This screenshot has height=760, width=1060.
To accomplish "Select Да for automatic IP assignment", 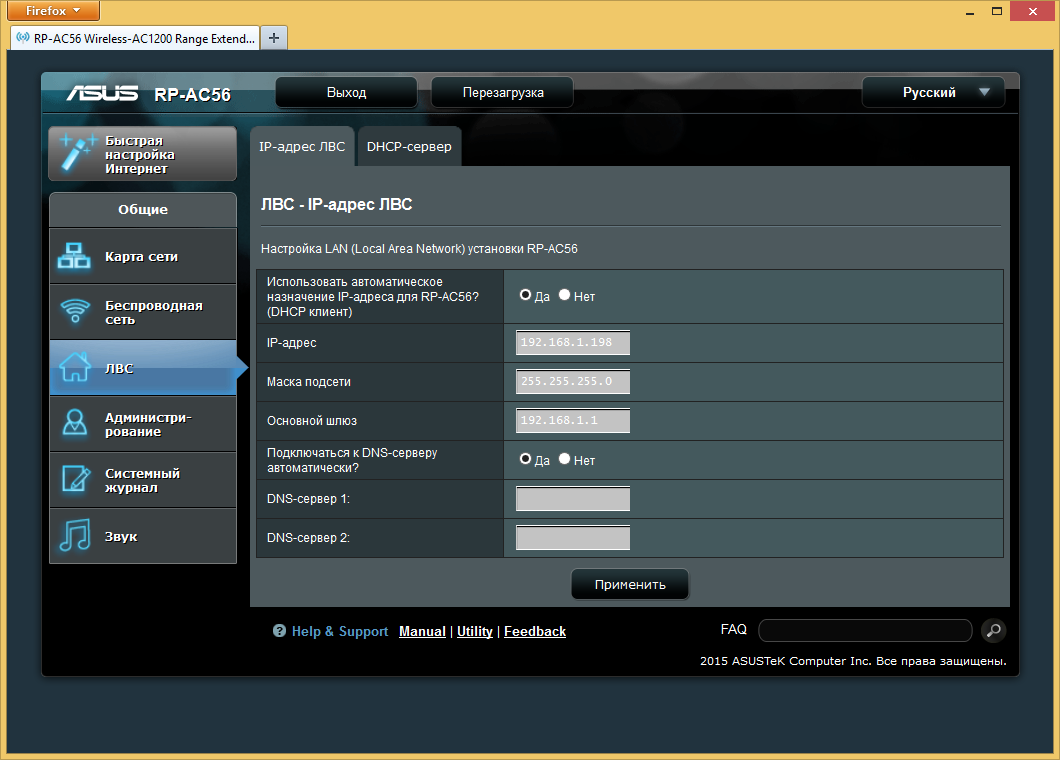I will coord(525,295).
